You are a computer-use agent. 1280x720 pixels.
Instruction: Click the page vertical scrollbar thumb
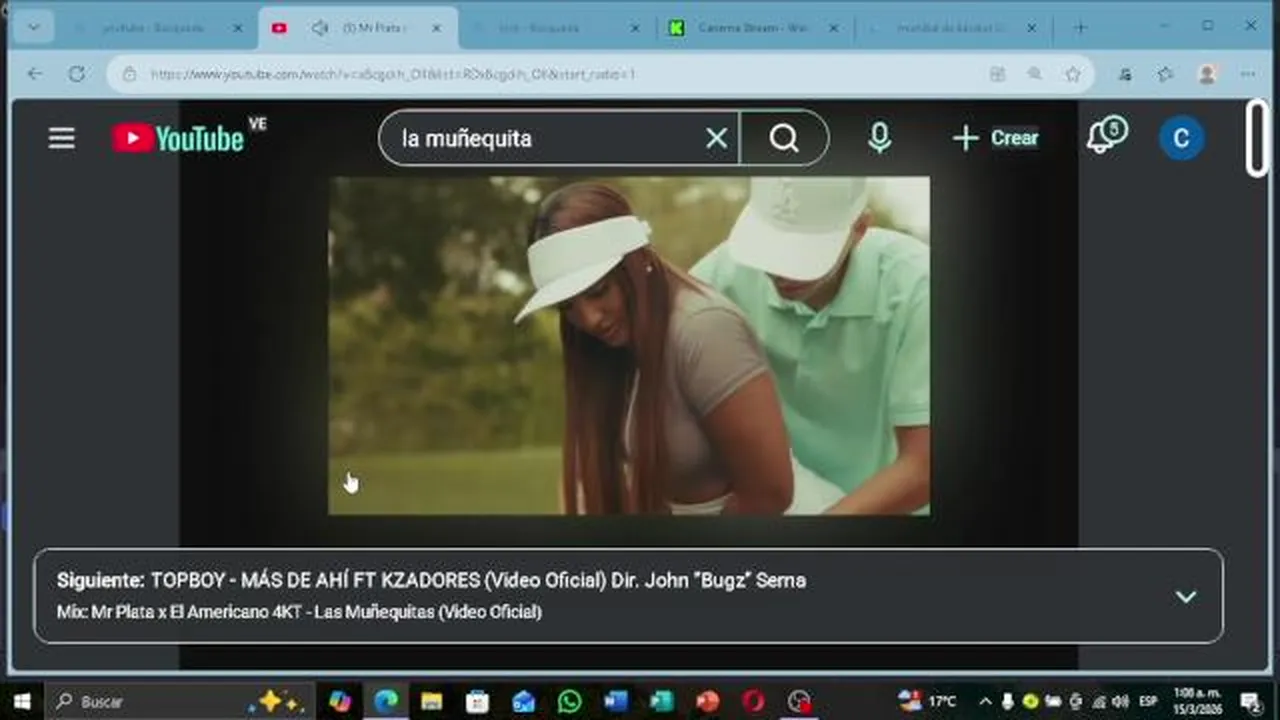pos(1256,138)
